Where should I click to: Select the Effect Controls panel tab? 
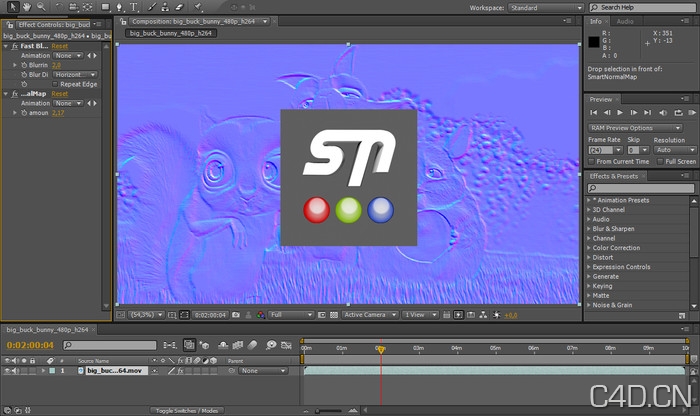tap(54, 25)
